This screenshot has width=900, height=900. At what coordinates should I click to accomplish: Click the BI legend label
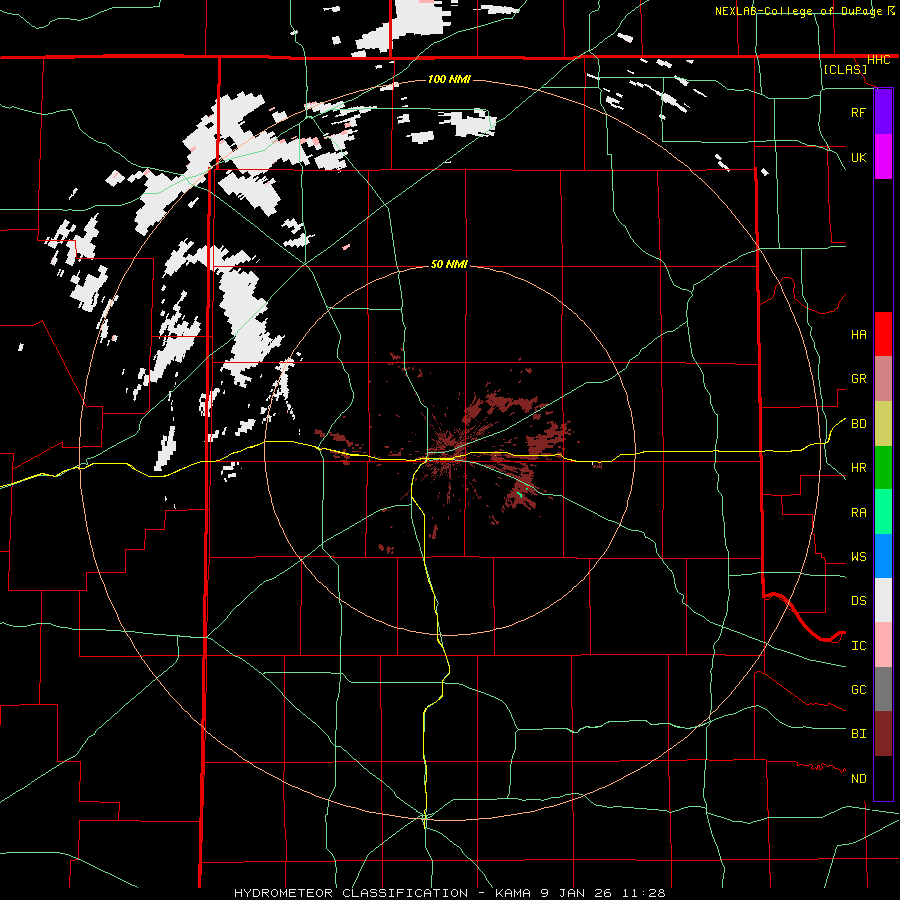click(x=858, y=734)
